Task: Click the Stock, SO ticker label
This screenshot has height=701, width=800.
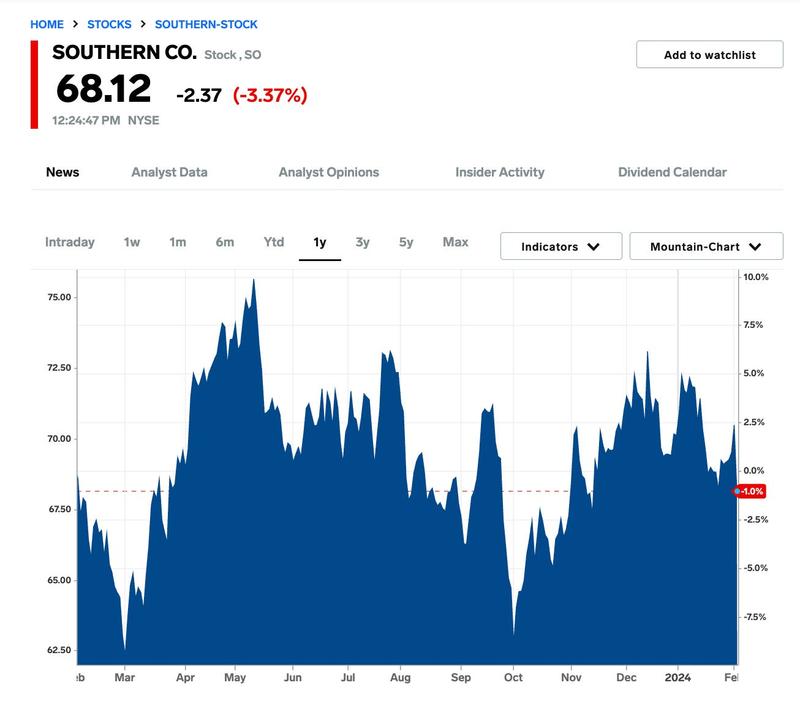Action: 233,55
